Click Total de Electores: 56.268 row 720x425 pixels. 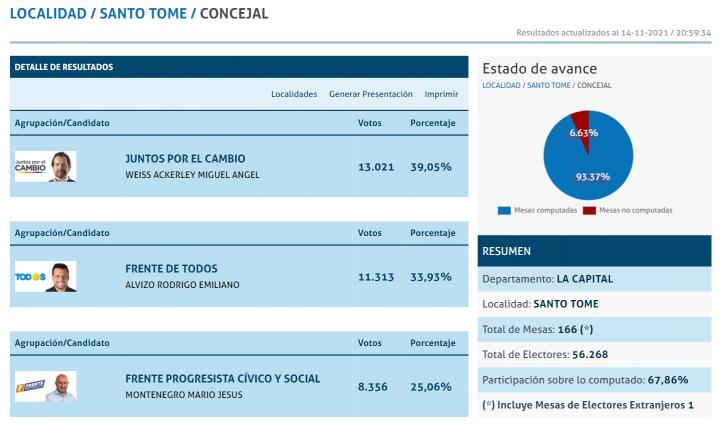[594, 355]
